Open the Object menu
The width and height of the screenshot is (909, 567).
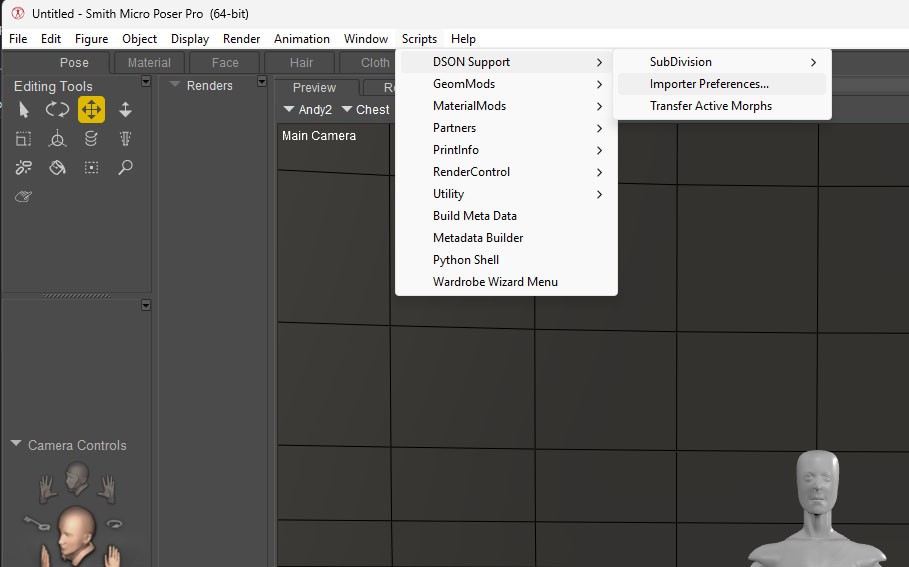pyautogui.click(x=139, y=39)
